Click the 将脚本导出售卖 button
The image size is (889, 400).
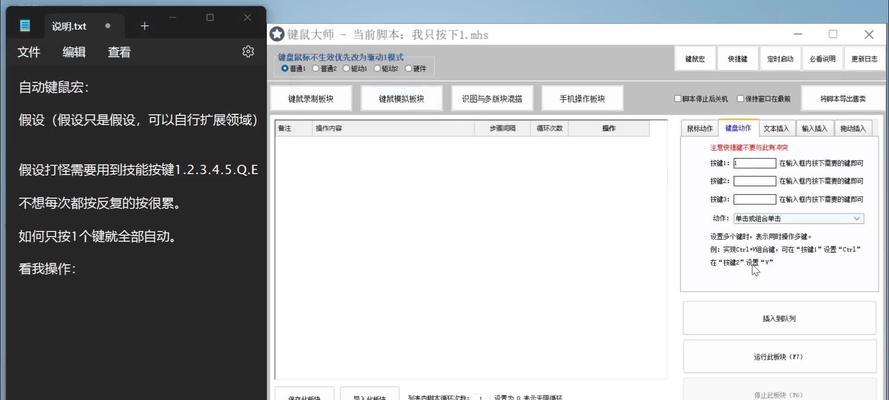(x=843, y=99)
